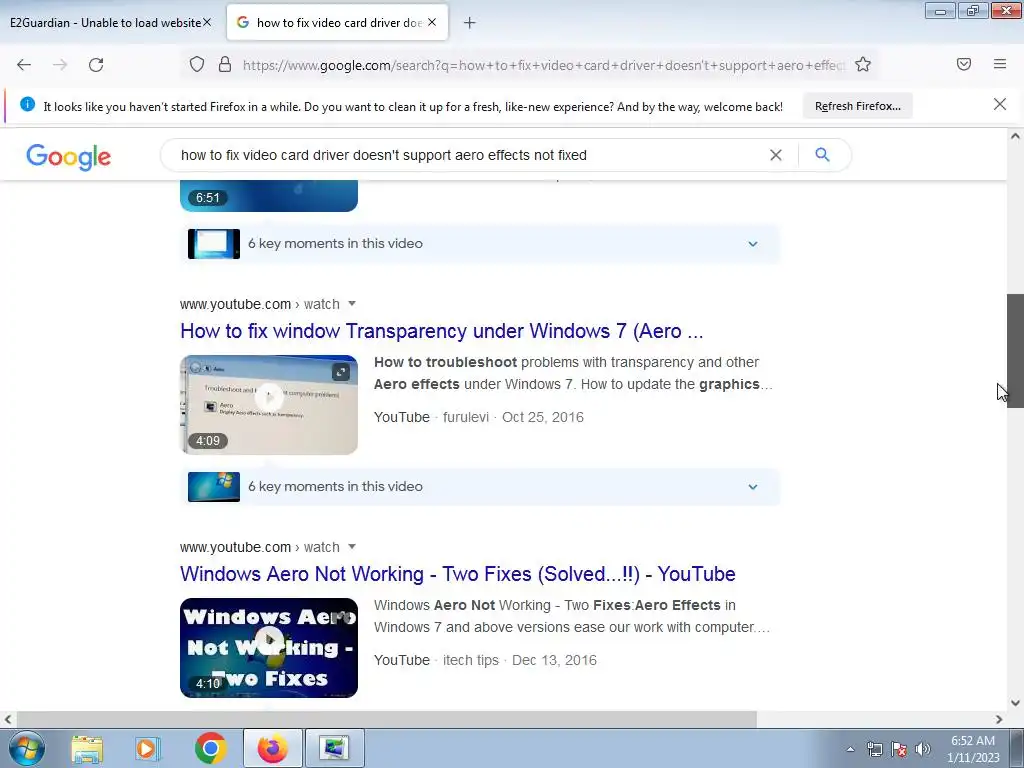Click the expand icon on 4:09 thumbnail

pos(341,372)
